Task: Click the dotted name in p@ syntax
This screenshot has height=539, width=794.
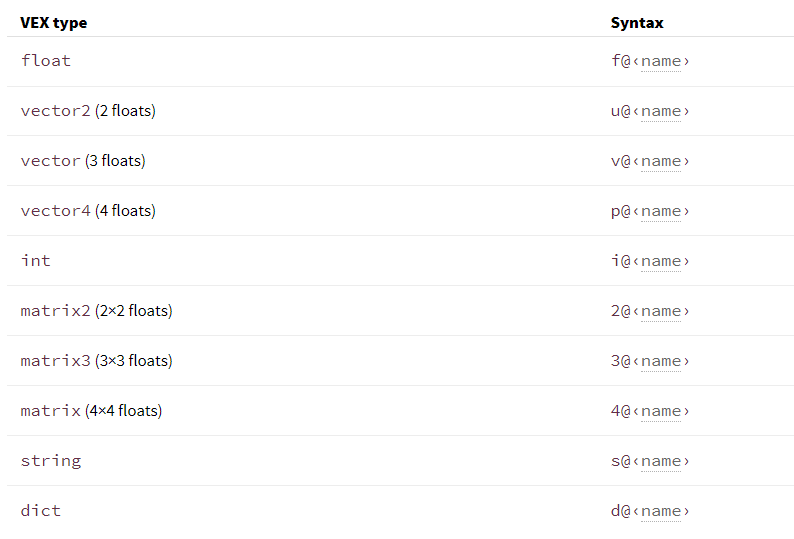Action: coord(661,211)
